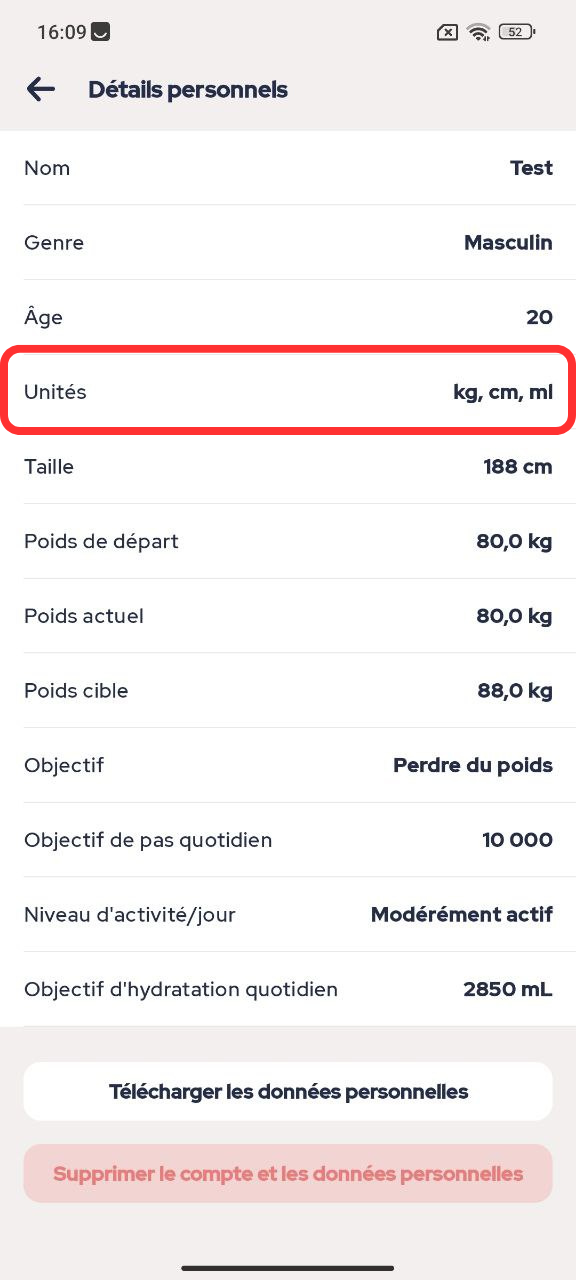
Task: Edit Objectif d'hydratation quotidien 2850 mL
Action: pos(288,989)
